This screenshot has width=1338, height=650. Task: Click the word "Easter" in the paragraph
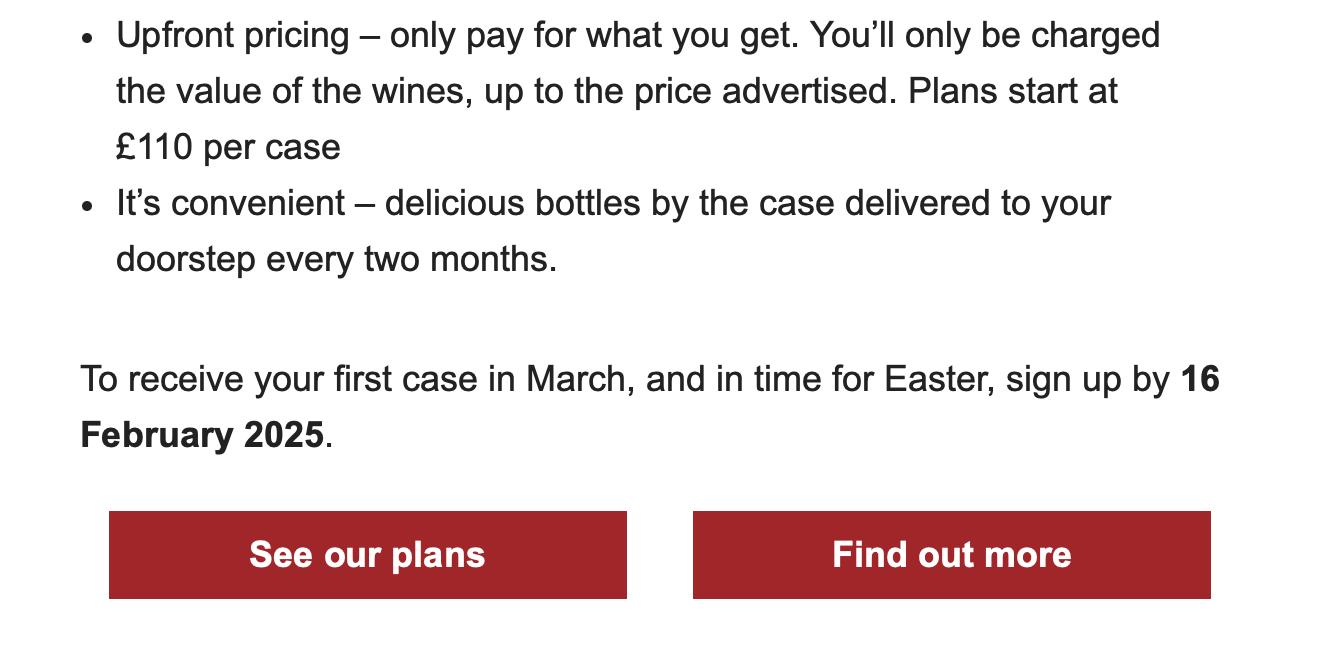[x=938, y=380]
